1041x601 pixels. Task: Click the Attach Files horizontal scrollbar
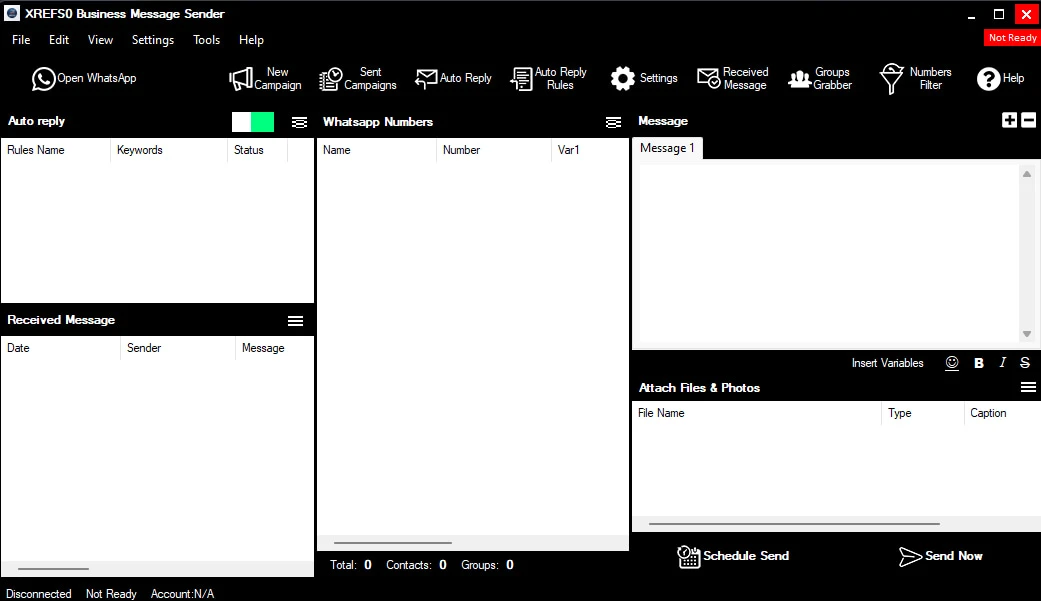click(794, 523)
